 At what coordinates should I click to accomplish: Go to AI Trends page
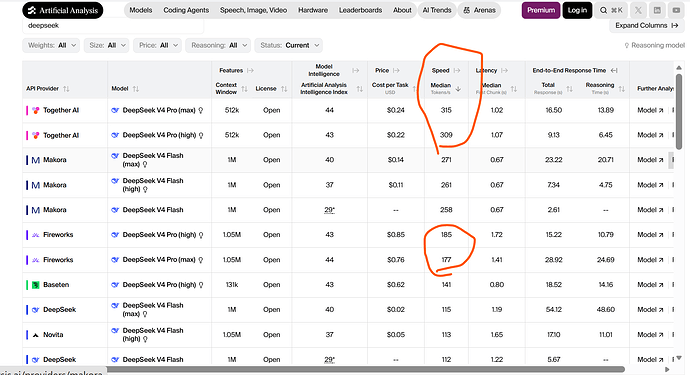point(437,10)
